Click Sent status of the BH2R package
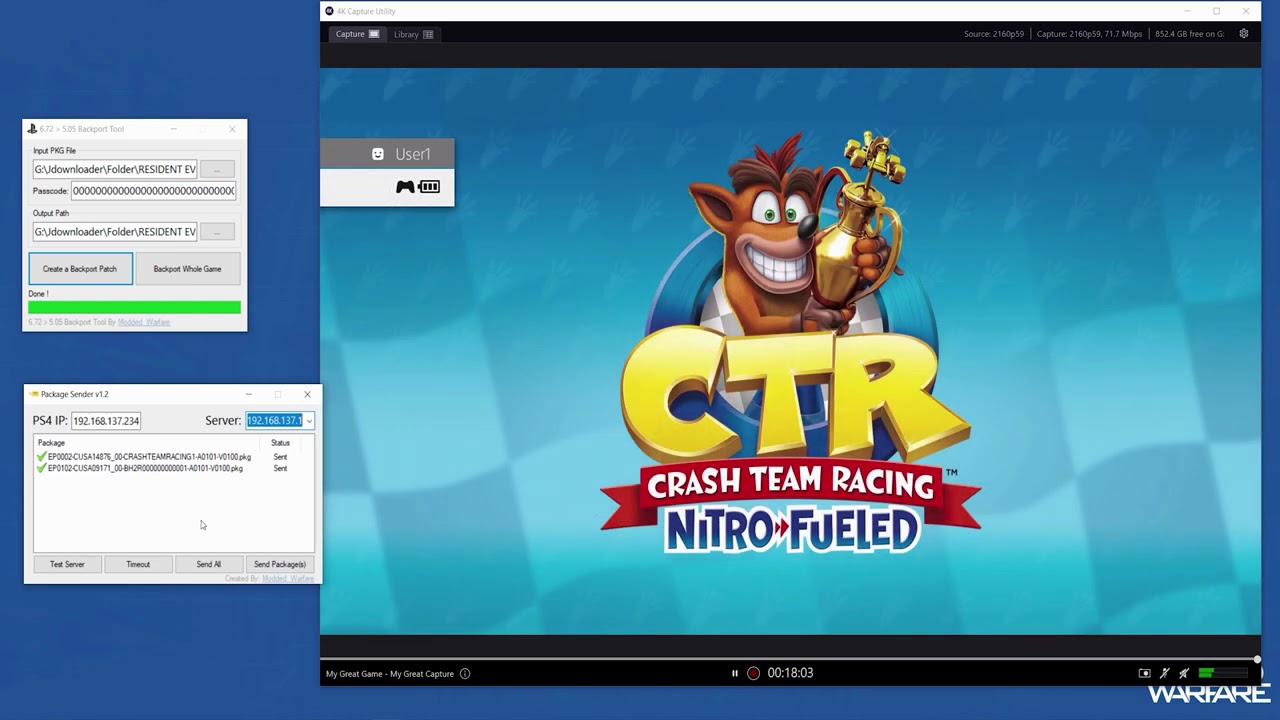1280x720 pixels. coord(280,468)
